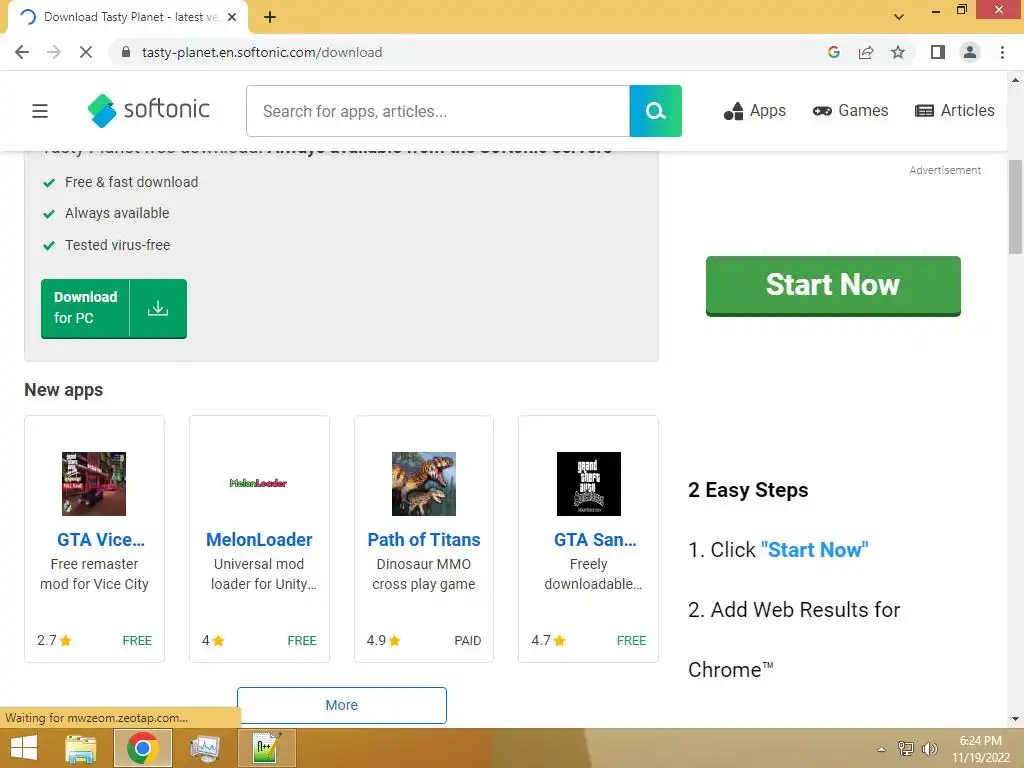Click the Google icon in address bar
The width and height of the screenshot is (1024, 768).
point(833,52)
